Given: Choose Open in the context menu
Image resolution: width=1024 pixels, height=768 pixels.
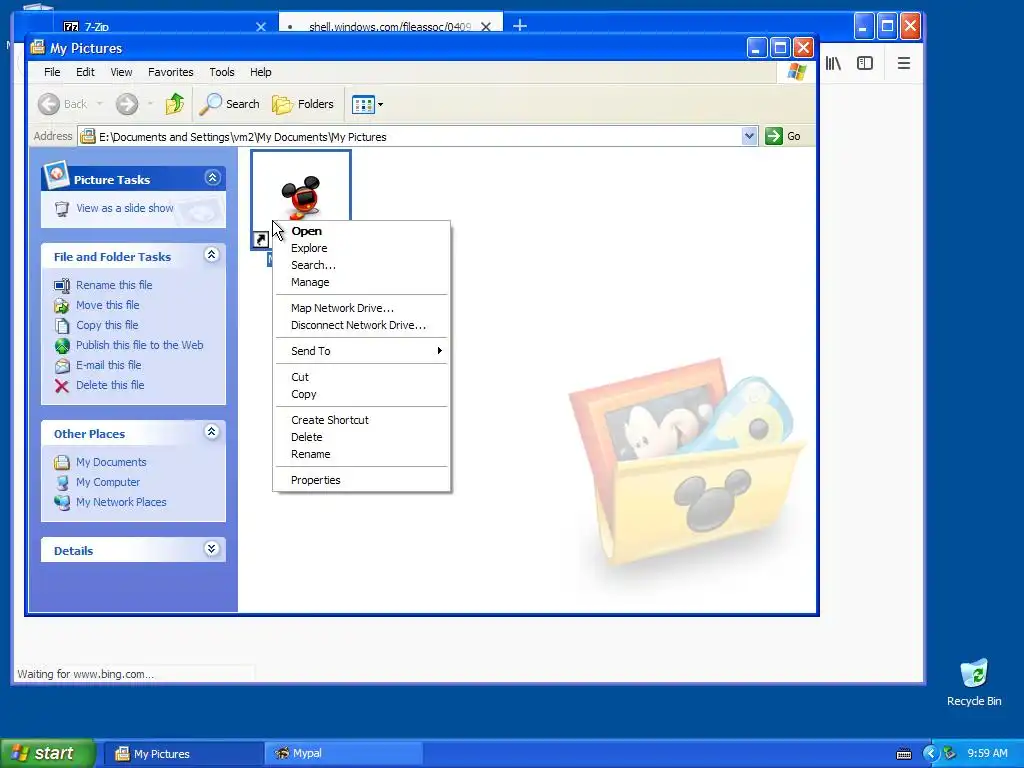Looking at the screenshot, I should [x=361, y=231].
